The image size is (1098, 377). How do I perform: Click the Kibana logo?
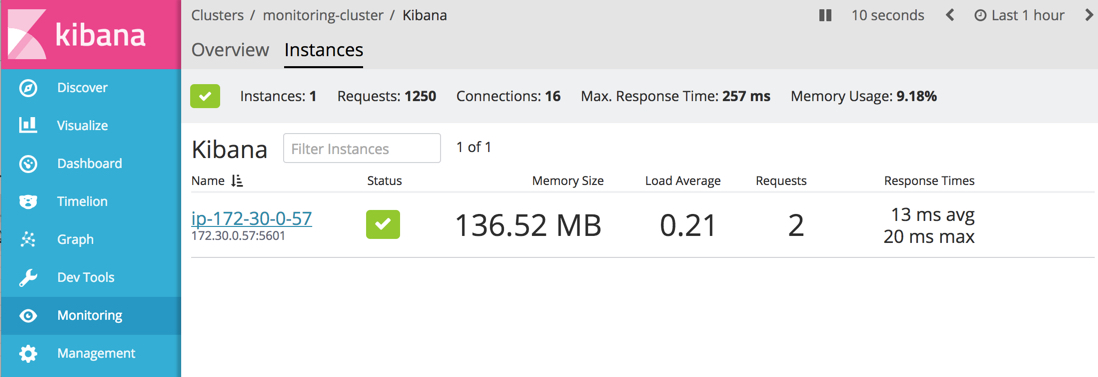[90, 34]
